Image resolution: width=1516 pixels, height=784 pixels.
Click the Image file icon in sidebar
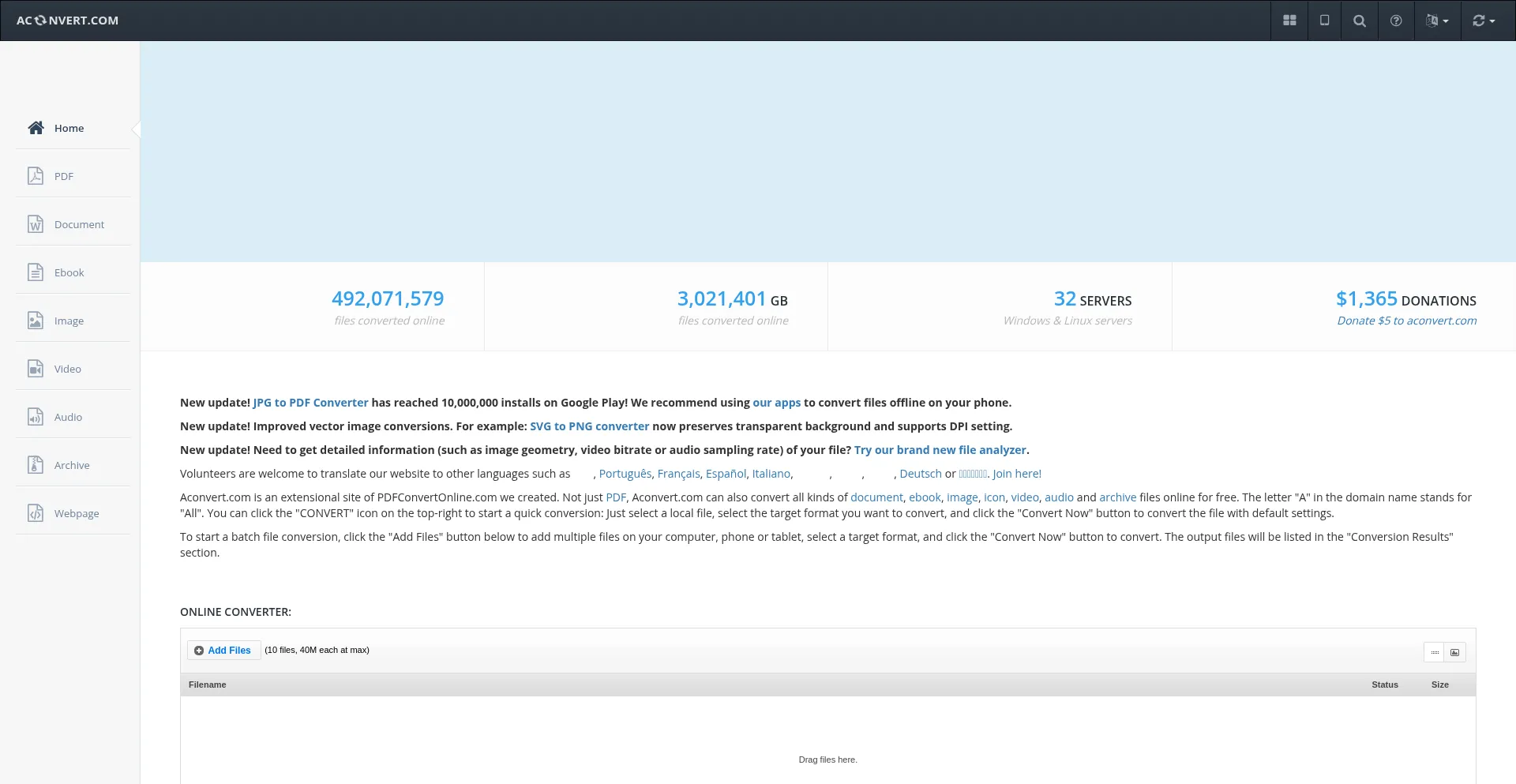pyautogui.click(x=36, y=321)
